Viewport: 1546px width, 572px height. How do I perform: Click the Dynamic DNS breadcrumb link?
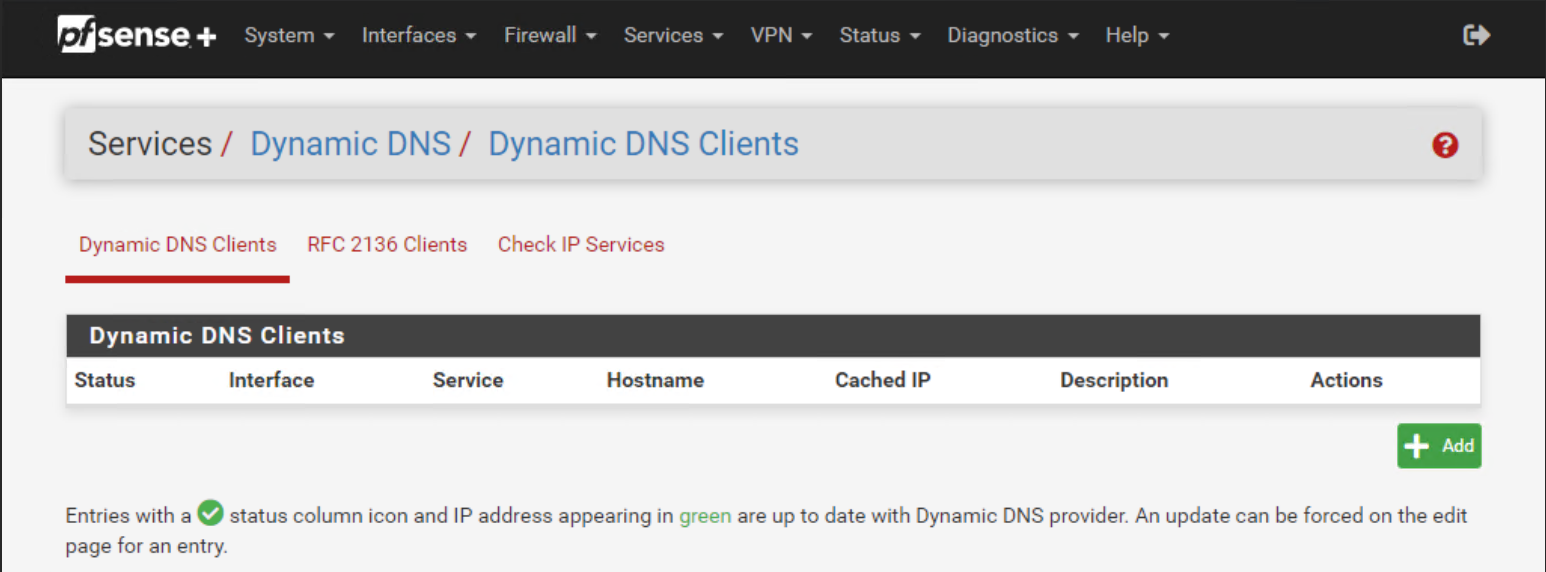(350, 144)
